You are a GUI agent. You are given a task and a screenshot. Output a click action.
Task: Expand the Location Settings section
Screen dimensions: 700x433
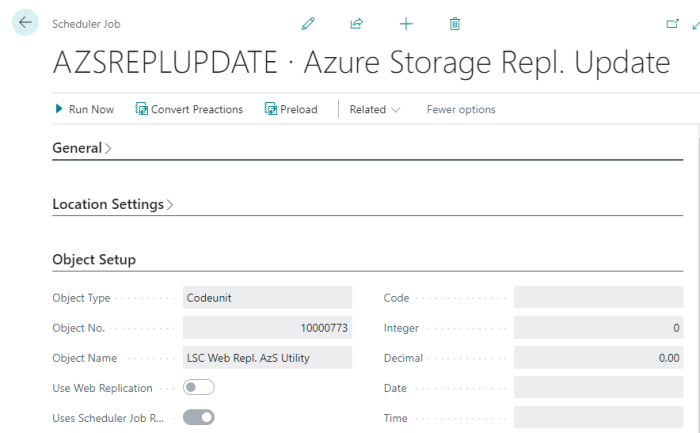tap(112, 204)
